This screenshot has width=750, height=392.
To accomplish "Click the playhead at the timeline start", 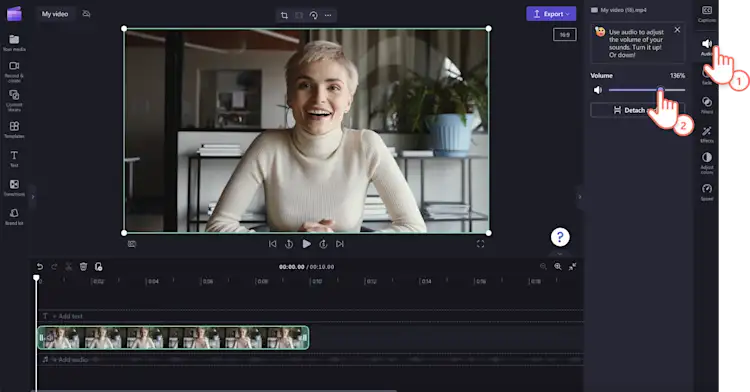I will (x=36, y=278).
